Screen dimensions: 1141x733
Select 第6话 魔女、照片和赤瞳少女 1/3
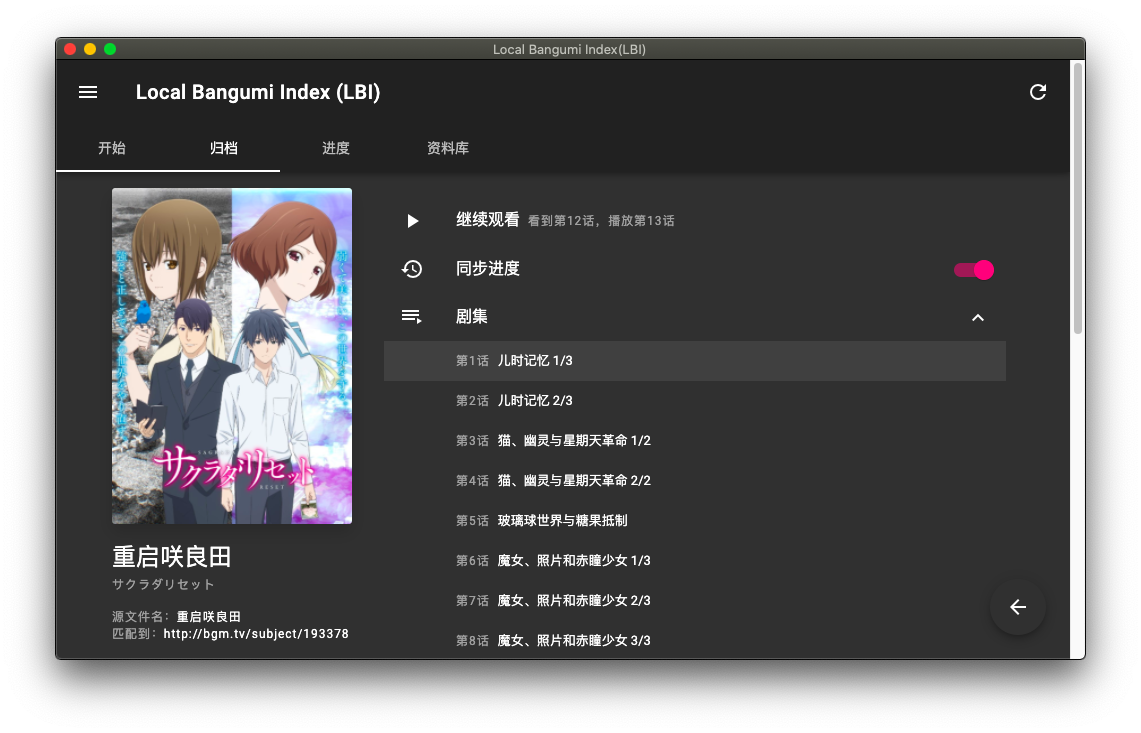tap(695, 561)
